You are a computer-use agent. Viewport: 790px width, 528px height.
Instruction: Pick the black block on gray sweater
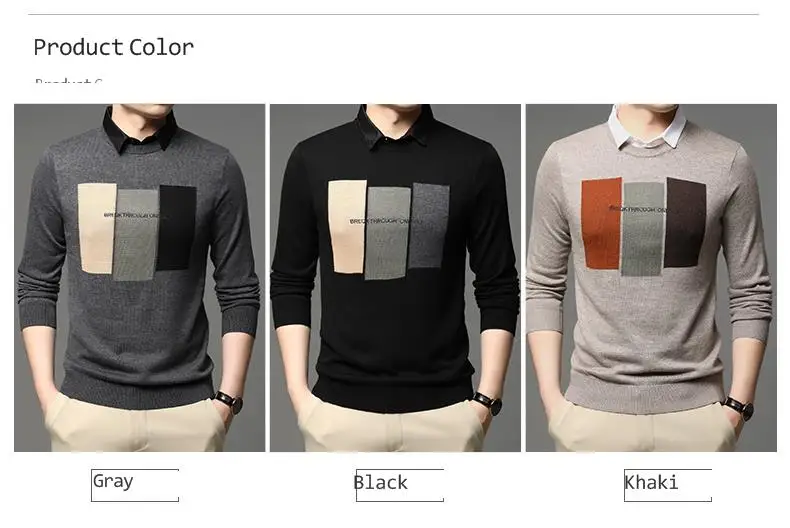click(x=176, y=228)
